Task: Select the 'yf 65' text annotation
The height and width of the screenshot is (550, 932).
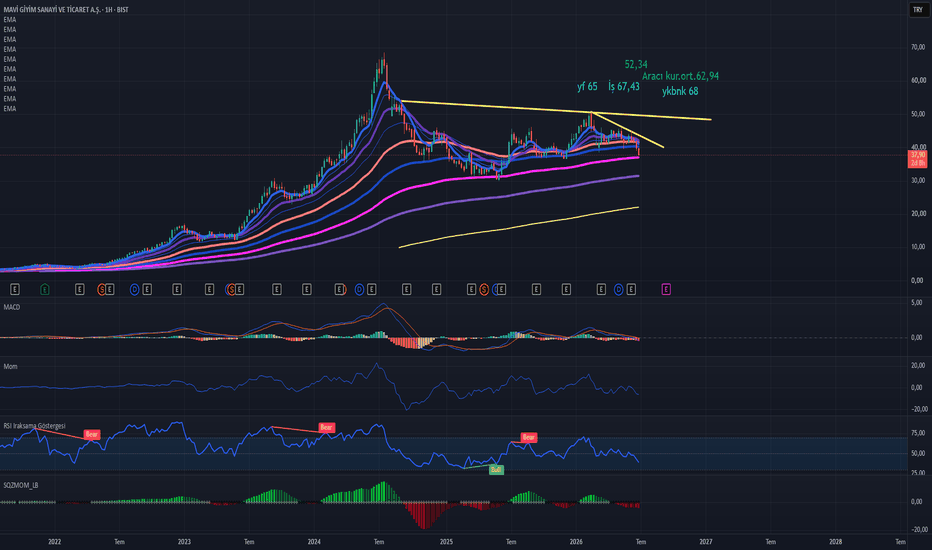Action: tap(587, 87)
